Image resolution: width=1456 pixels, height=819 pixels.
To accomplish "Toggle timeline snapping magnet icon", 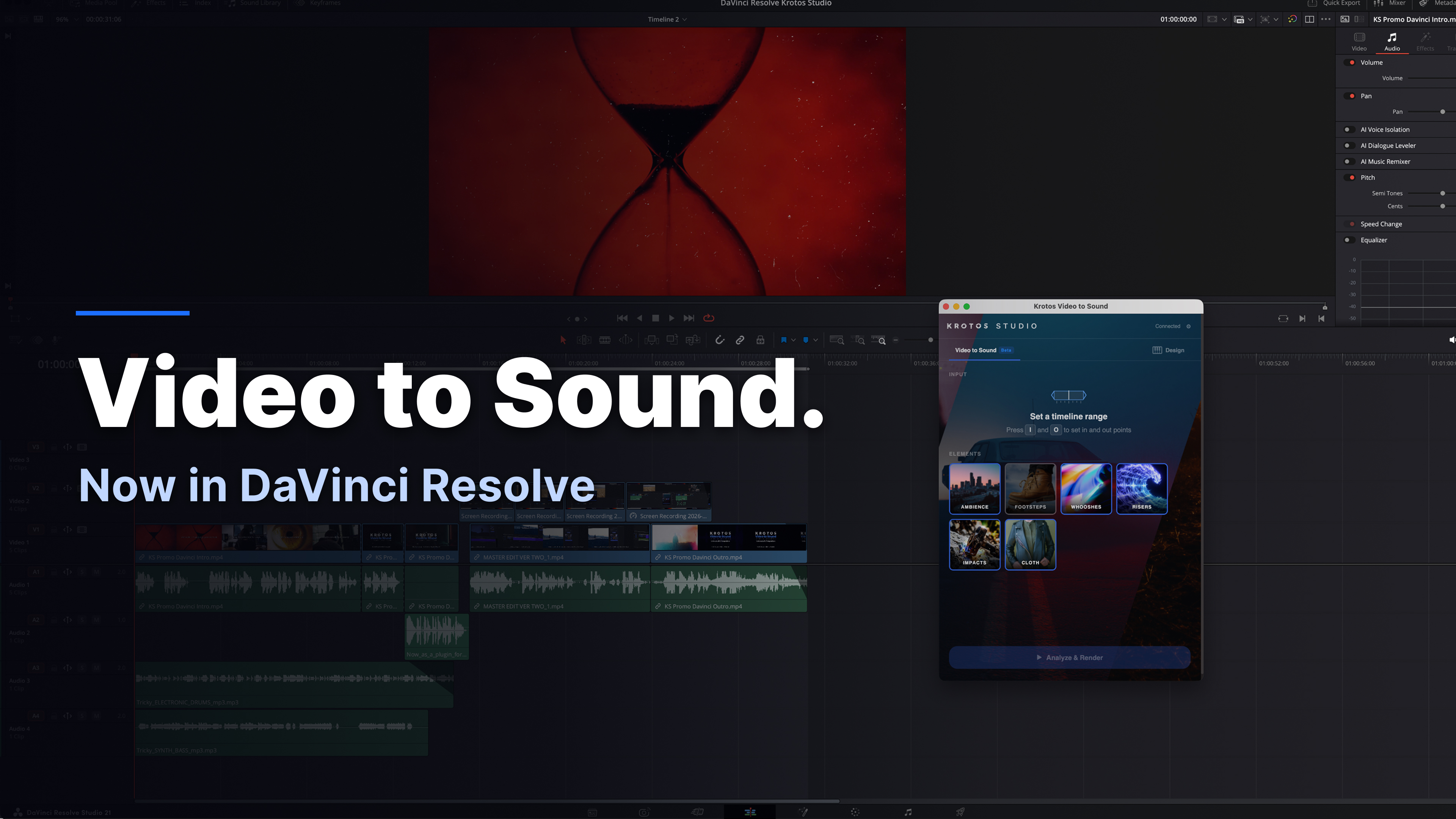I will click(720, 340).
